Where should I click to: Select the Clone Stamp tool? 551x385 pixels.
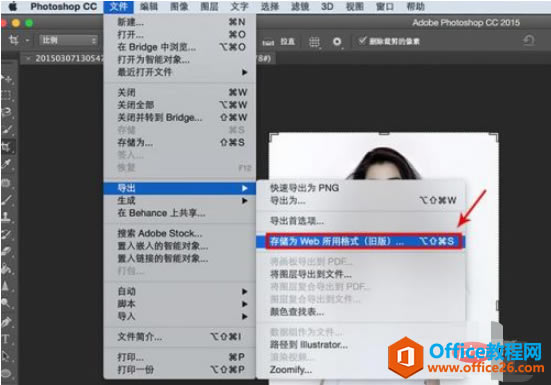click(6, 217)
